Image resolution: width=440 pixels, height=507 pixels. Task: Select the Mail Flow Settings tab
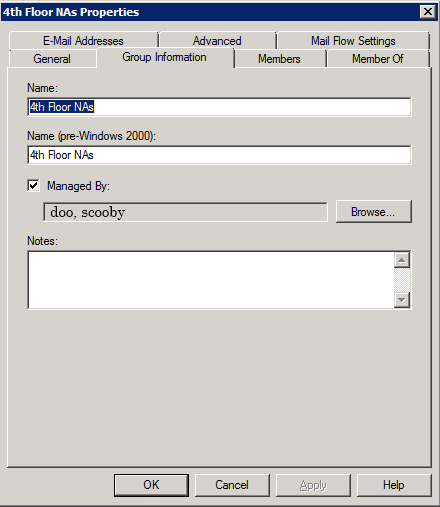click(x=353, y=41)
